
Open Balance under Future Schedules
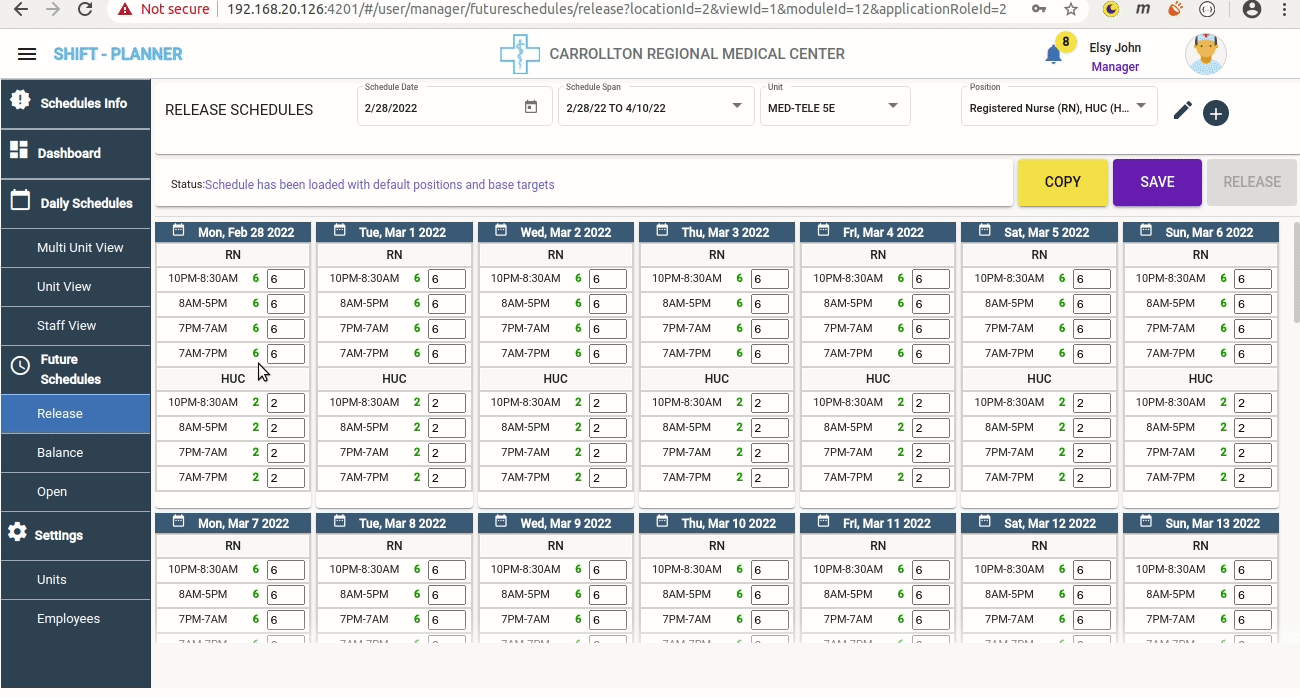coord(60,453)
